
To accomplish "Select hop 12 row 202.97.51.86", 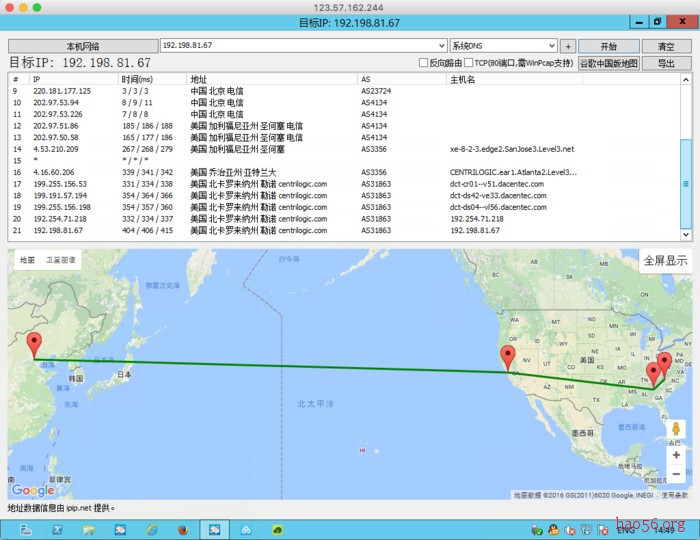I will (x=344, y=126).
